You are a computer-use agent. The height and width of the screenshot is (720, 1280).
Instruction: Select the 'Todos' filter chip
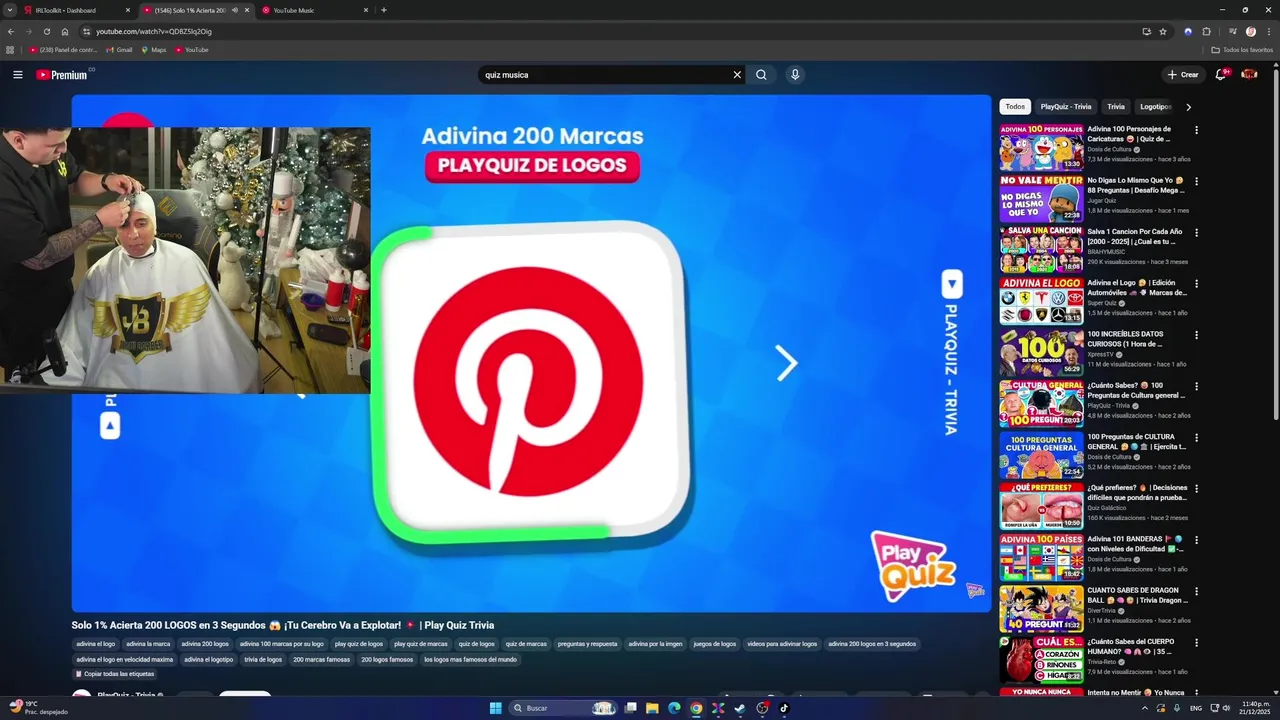coord(1015,107)
